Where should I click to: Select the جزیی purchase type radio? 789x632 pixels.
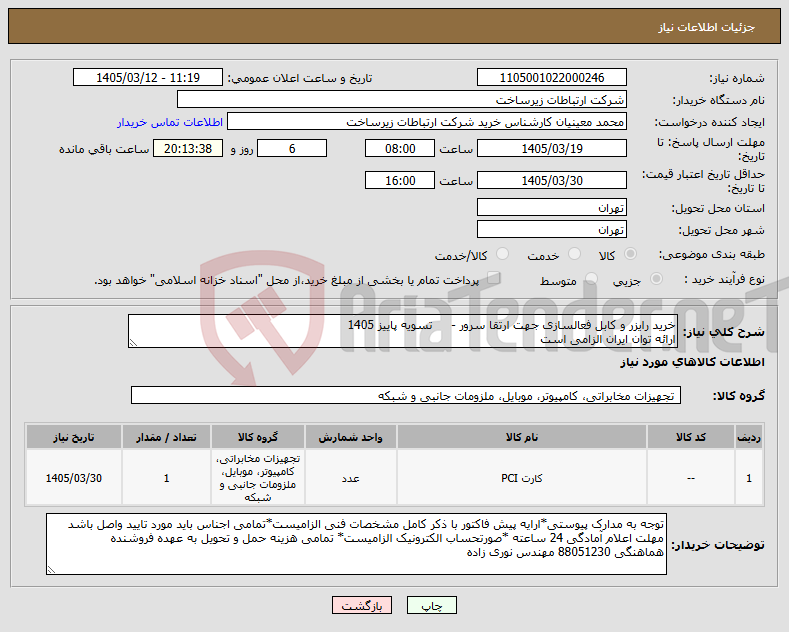[x=656, y=279]
